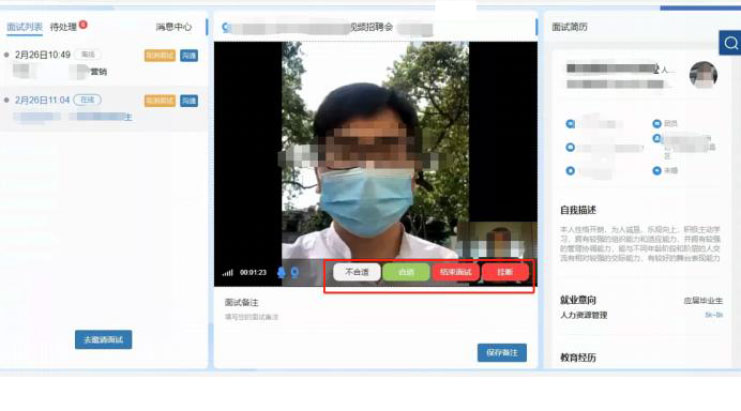Click the 教育经历 heading
This screenshot has width=741, height=411.
578,358
